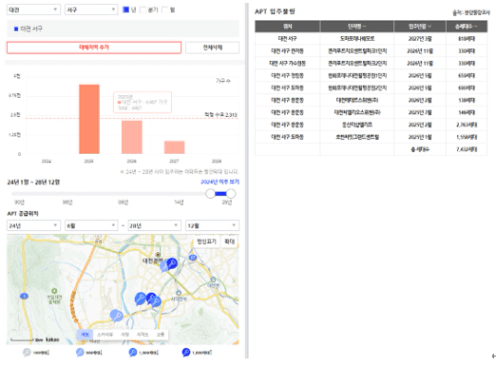Image resolution: width=496 pixels, height=368 pixels.
Task: Open the 24년 start-year dropdown
Action: 34,226
